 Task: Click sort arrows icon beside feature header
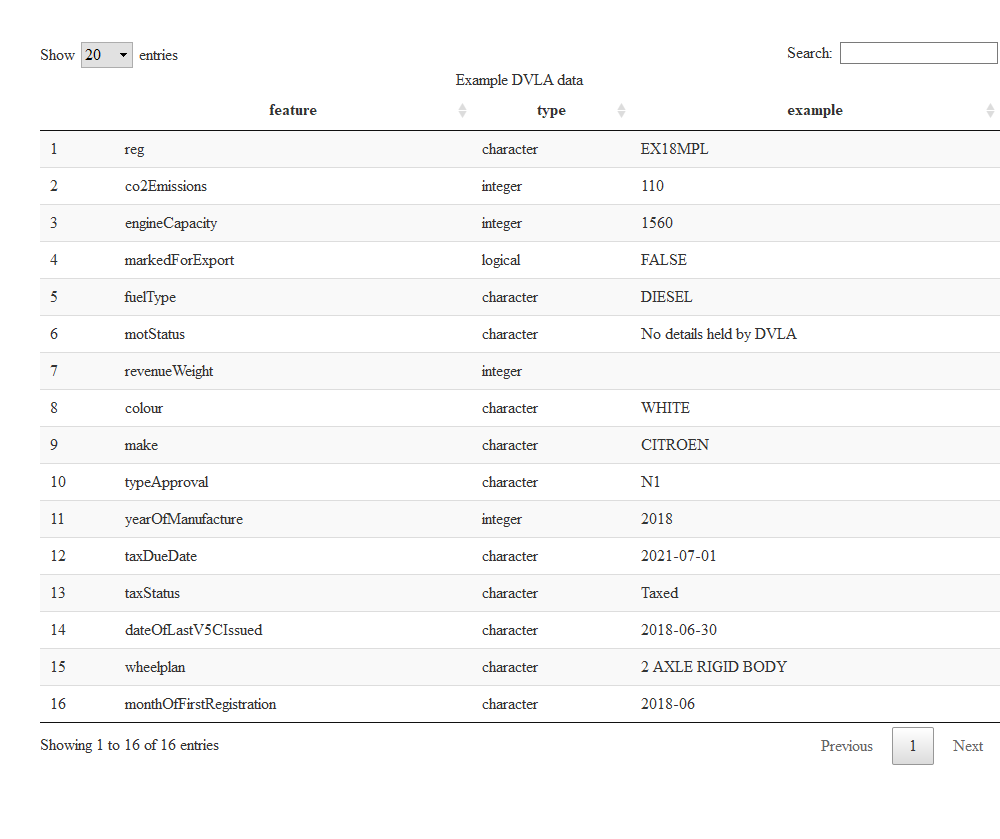pyautogui.click(x=462, y=111)
